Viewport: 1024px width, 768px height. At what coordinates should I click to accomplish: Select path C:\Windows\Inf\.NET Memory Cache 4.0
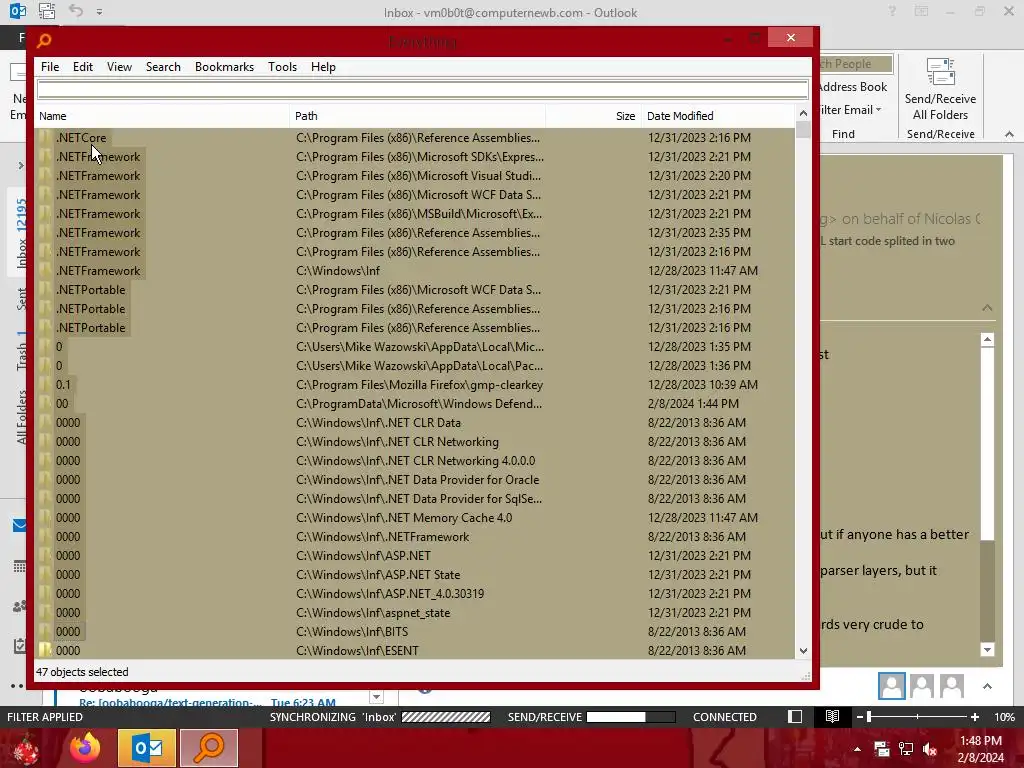click(404, 518)
